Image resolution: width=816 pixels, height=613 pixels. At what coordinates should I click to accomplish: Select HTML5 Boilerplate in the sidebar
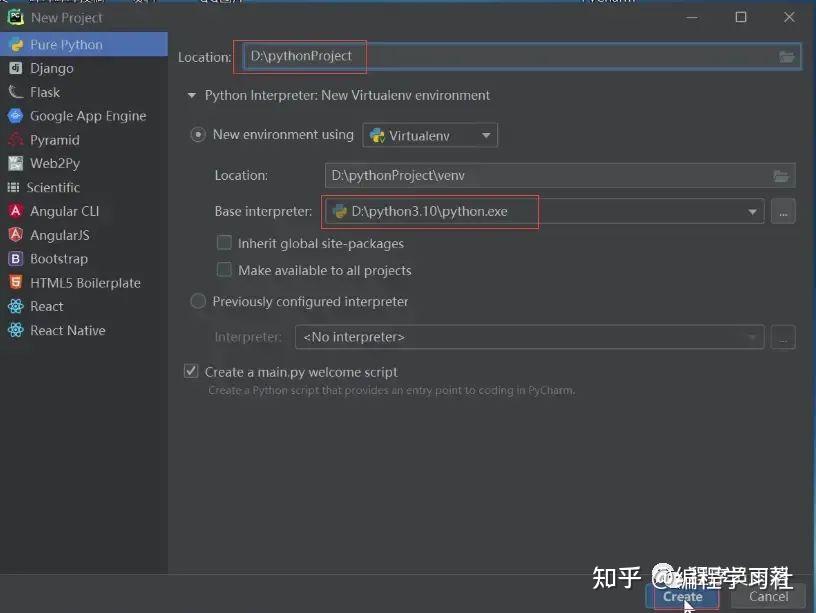click(84, 282)
